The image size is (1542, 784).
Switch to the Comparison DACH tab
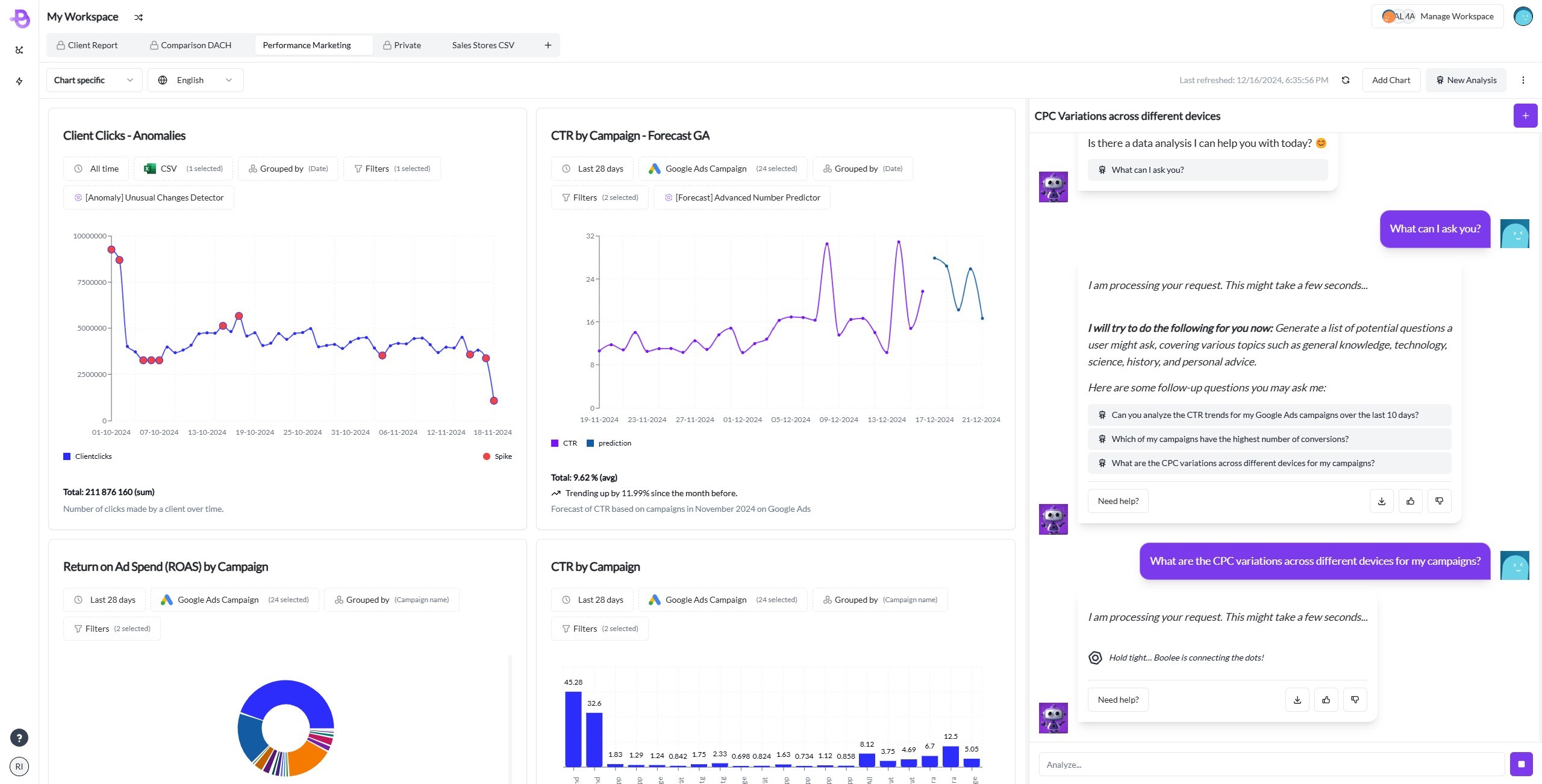coord(190,45)
